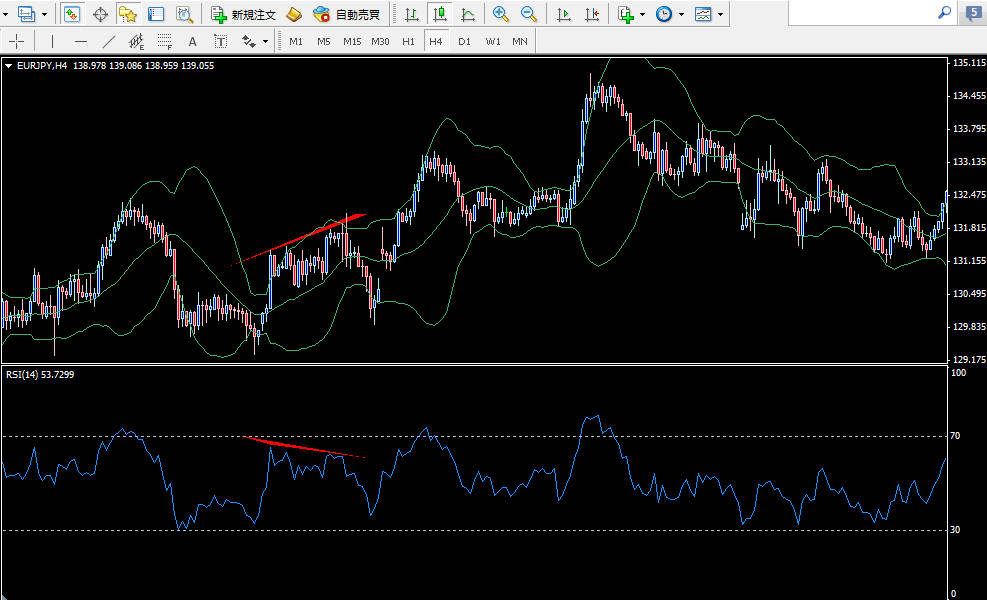Switch timeframe to W1
The width and height of the screenshot is (987, 600).
(x=493, y=42)
